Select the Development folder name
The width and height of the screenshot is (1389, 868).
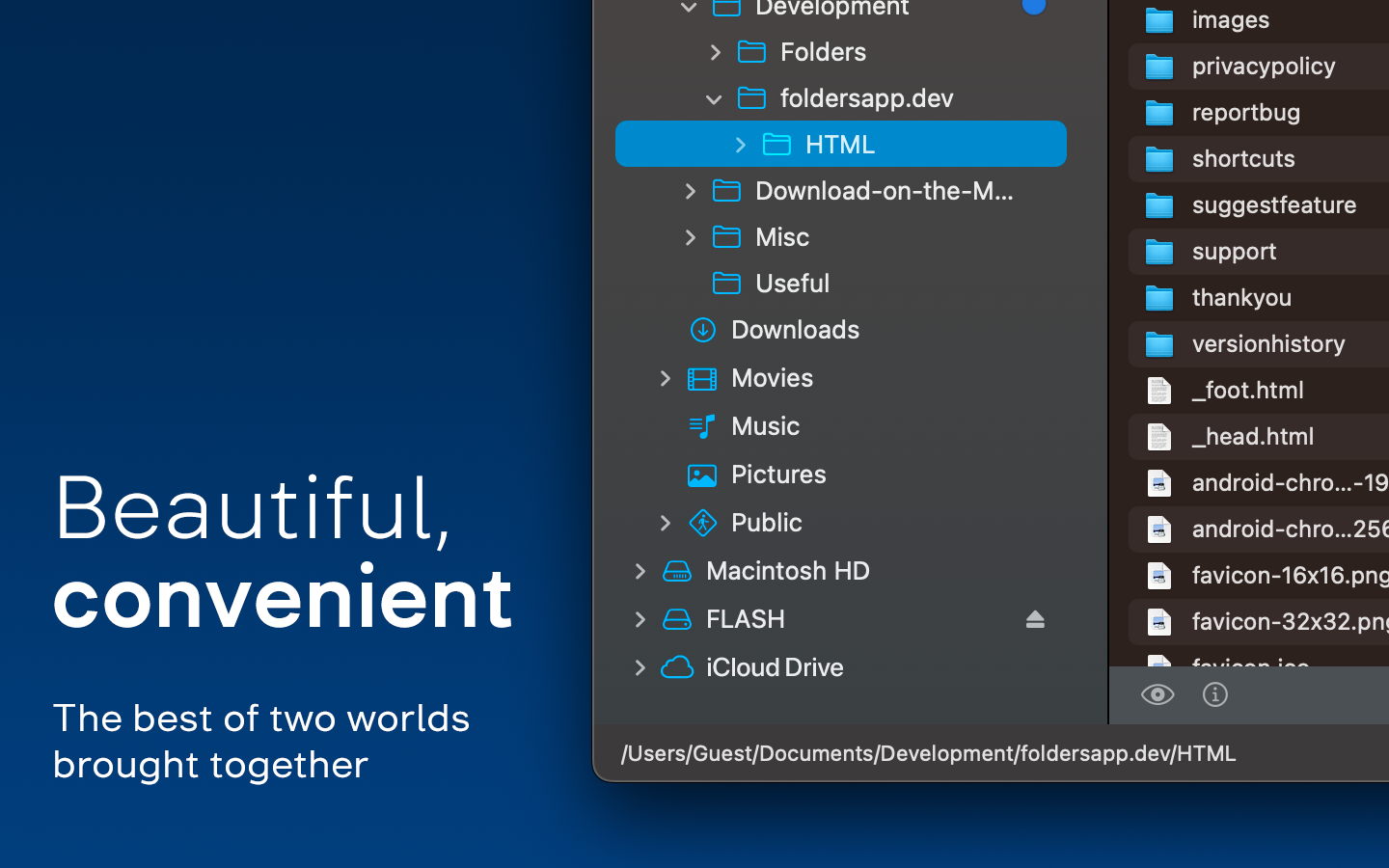tap(832, 8)
